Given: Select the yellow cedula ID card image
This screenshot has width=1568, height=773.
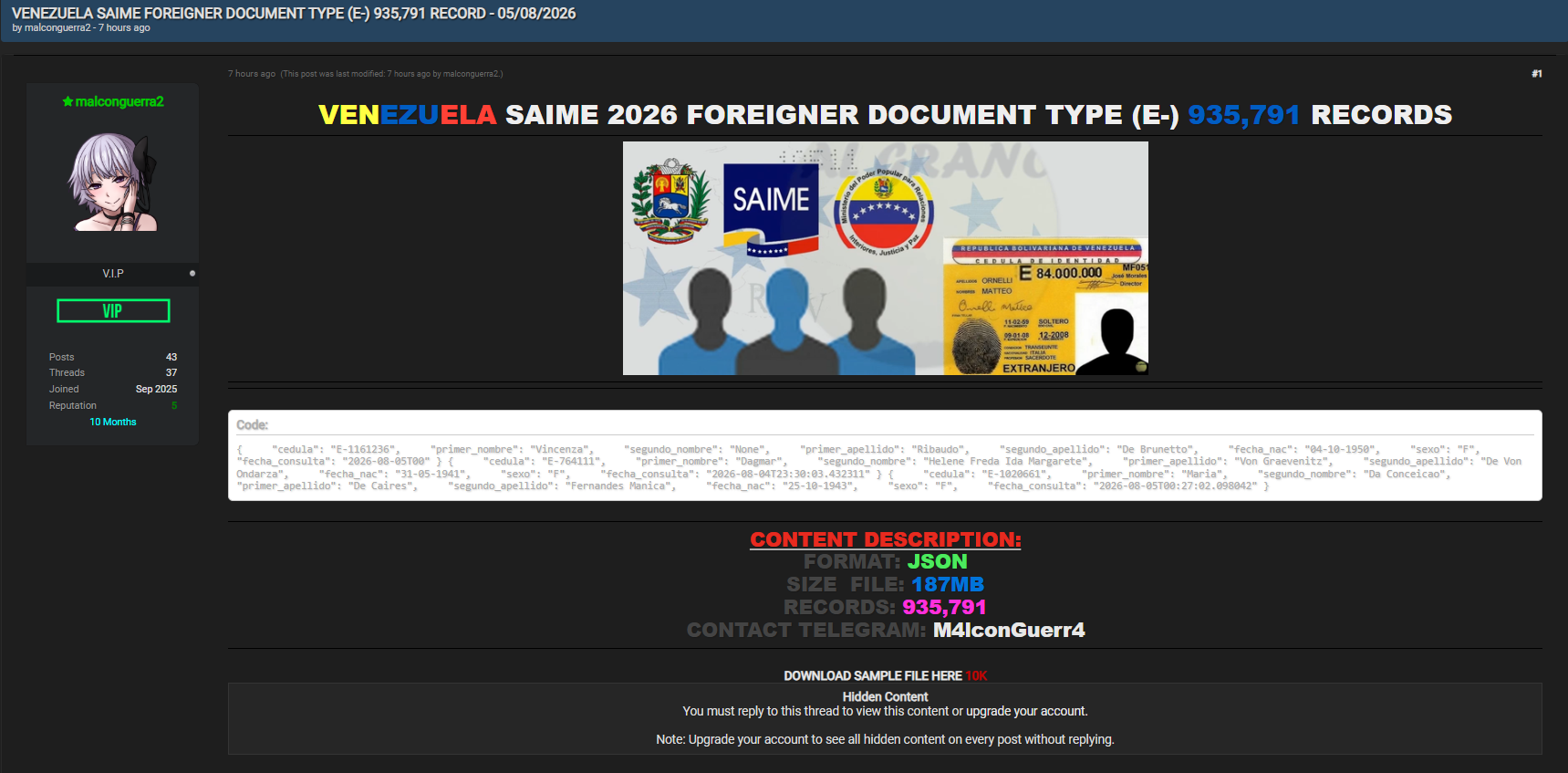Looking at the screenshot, I should coord(1045,307).
